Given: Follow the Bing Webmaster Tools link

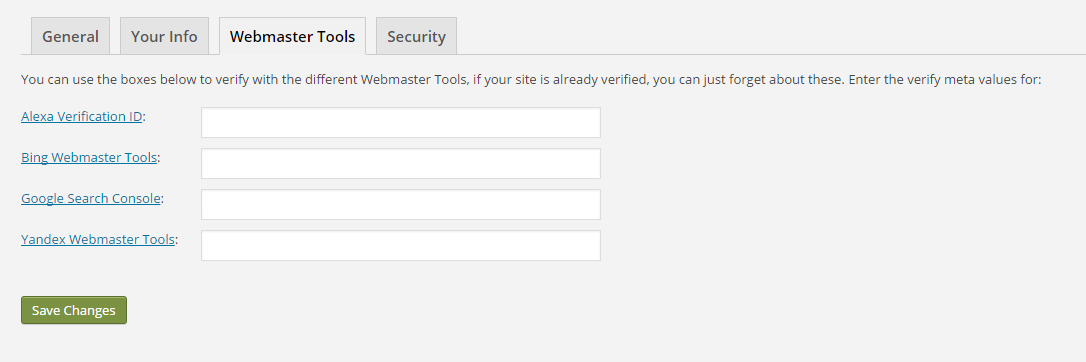Looking at the screenshot, I should coord(89,157).
